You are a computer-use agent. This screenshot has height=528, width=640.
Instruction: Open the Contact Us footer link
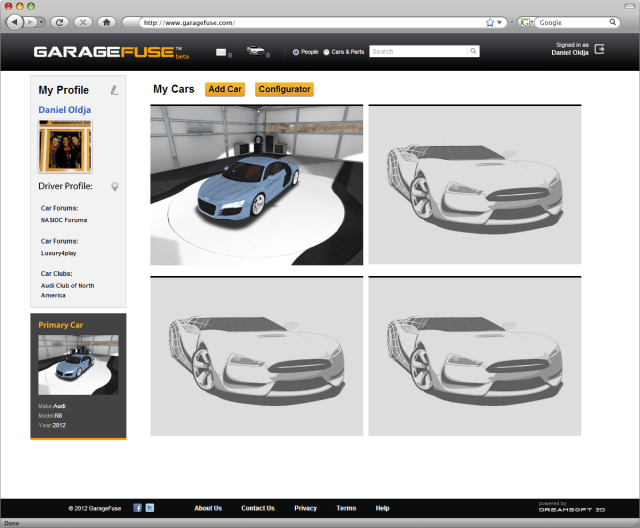pos(258,508)
